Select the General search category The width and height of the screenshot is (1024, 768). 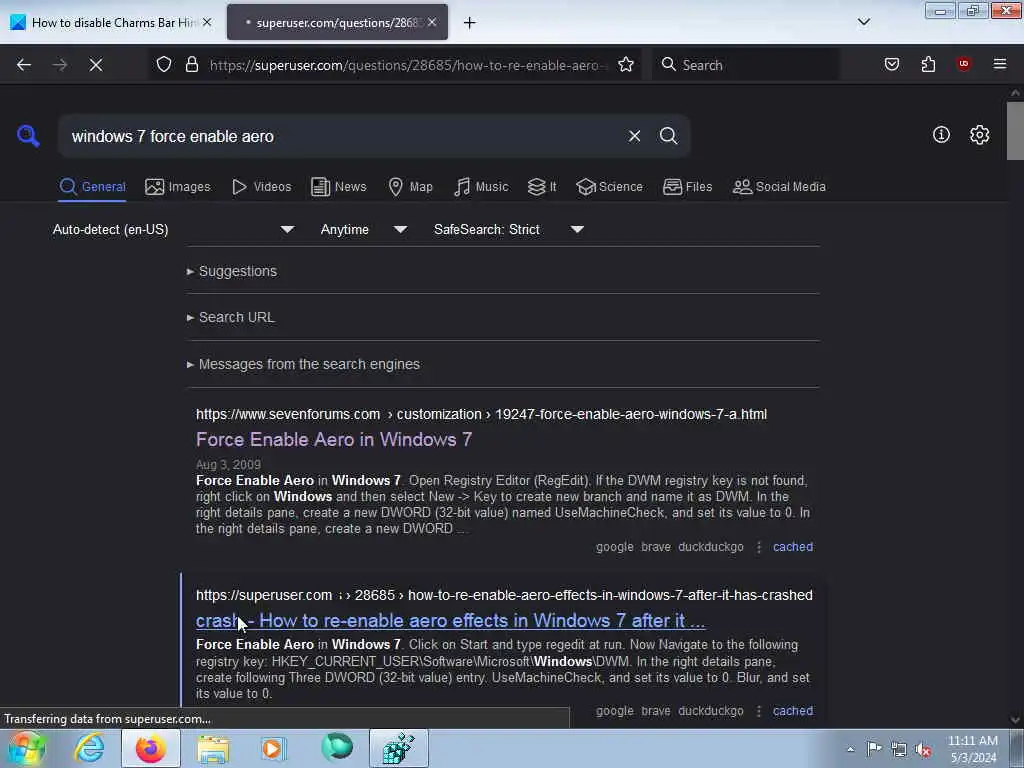[93, 187]
